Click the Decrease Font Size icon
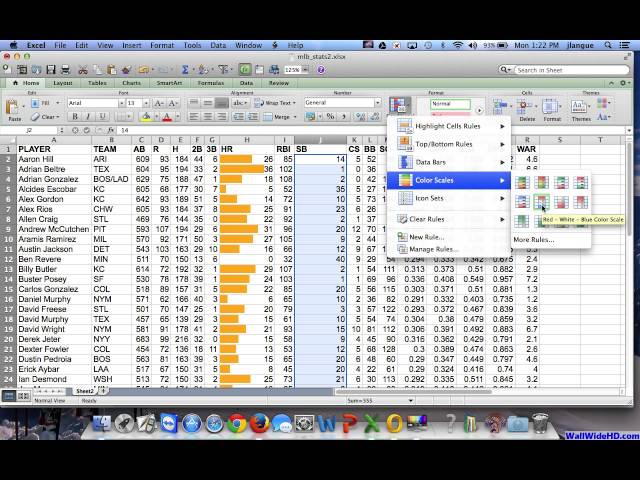The width and height of the screenshot is (640, 480). pyautogui.click(x=173, y=103)
